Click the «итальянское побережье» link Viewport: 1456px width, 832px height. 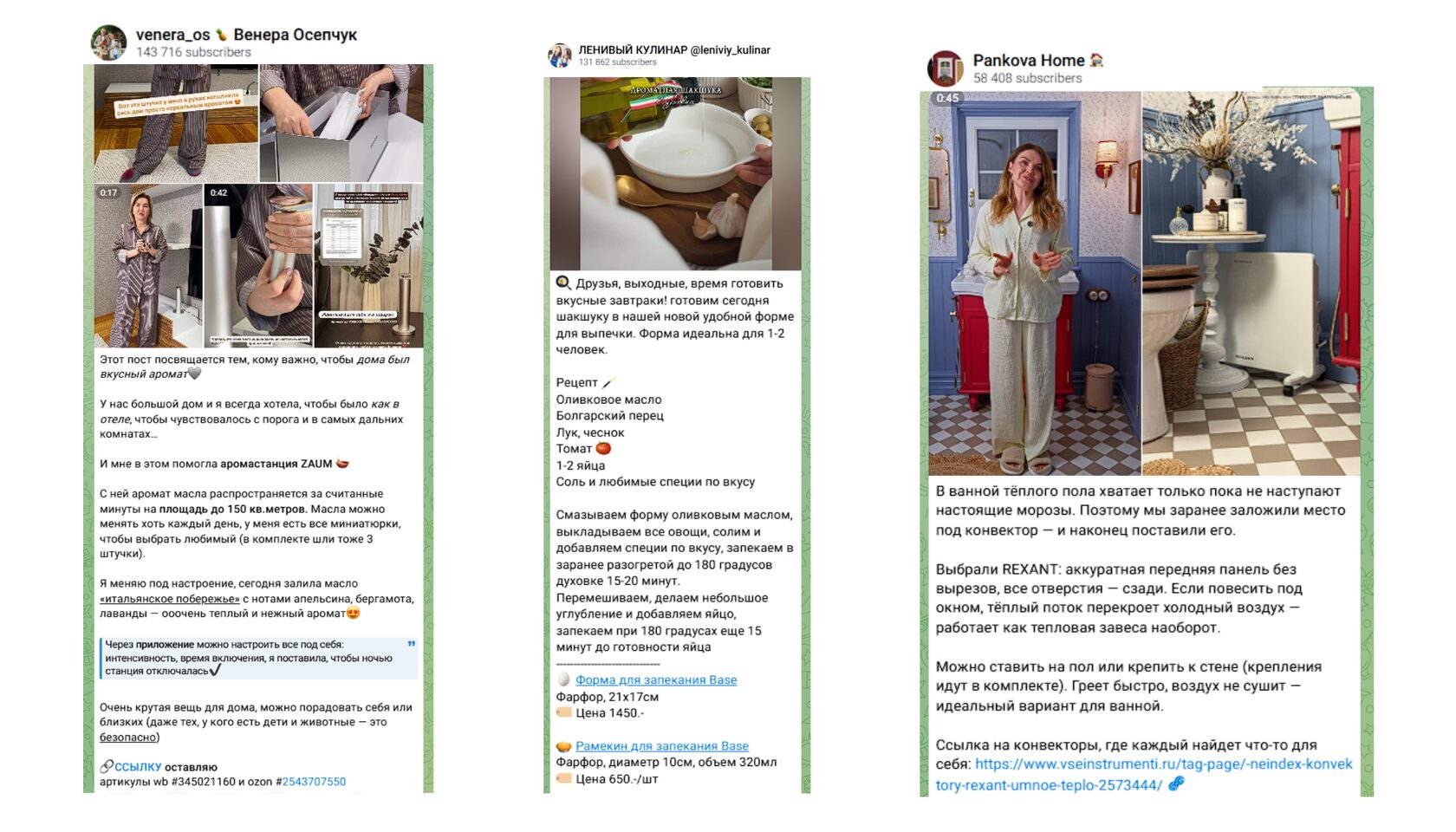tap(170, 599)
